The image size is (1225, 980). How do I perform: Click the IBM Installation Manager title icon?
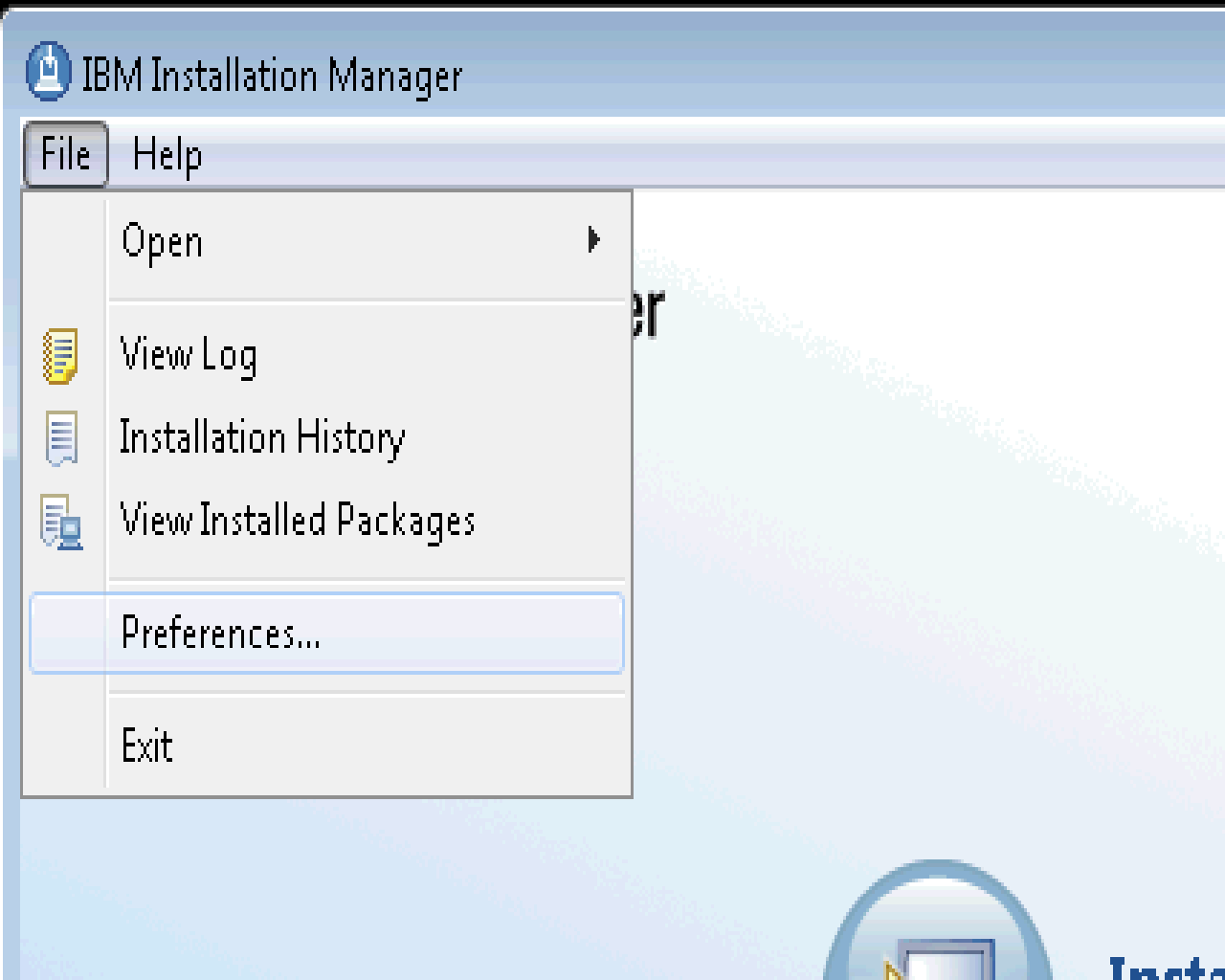point(48,71)
